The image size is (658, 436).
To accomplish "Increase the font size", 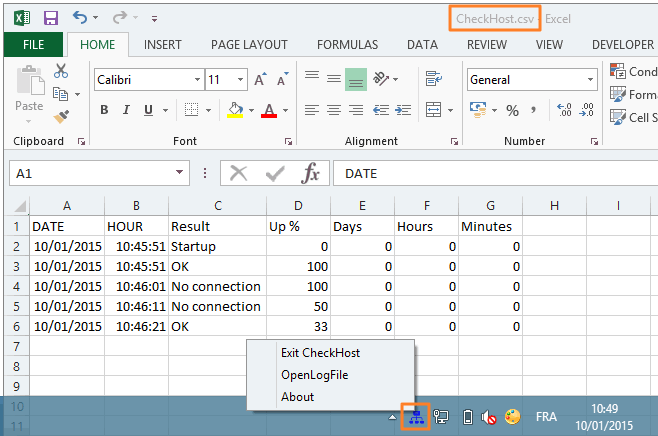I will (x=260, y=79).
